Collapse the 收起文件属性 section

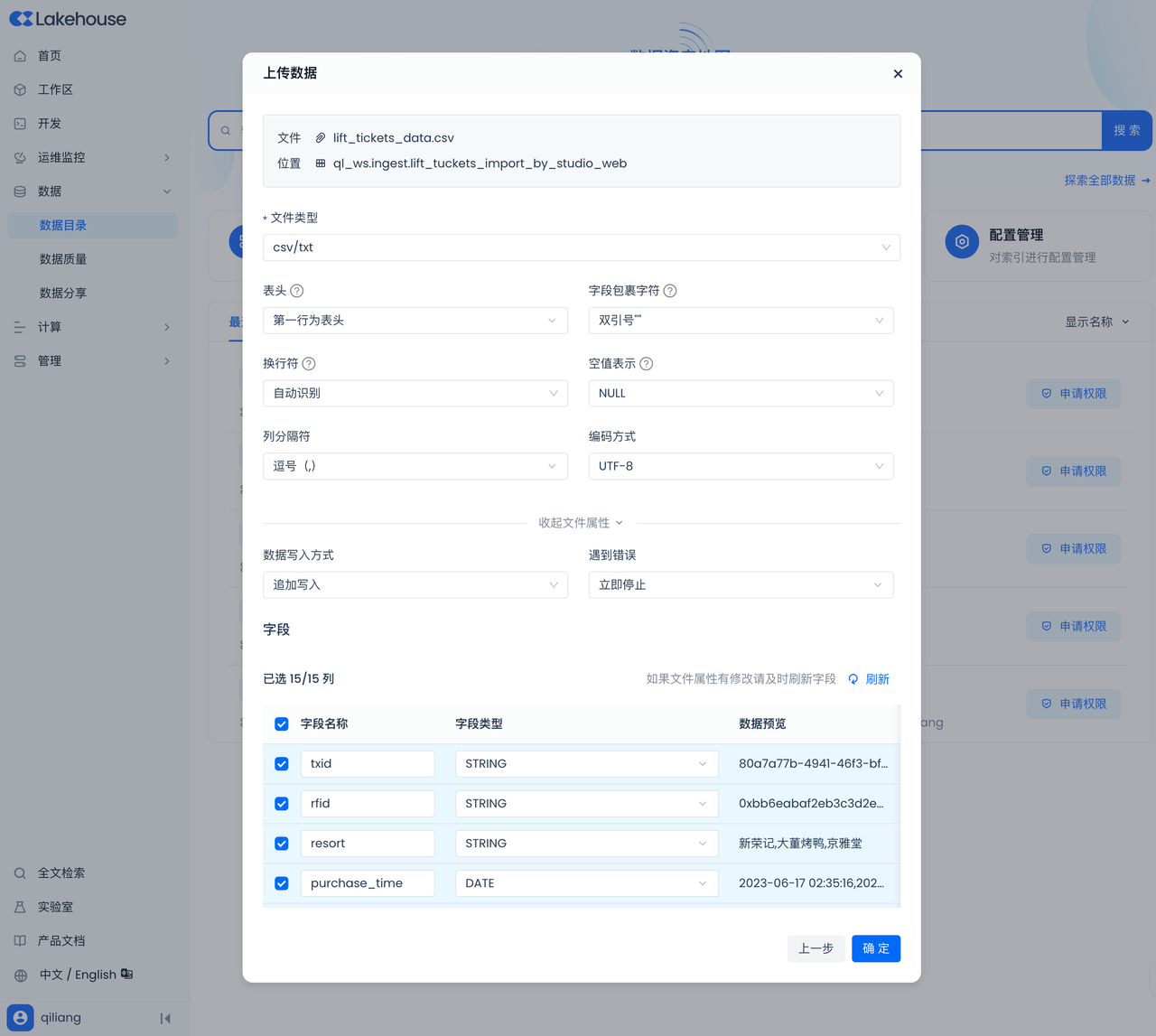(x=581, y=523)
